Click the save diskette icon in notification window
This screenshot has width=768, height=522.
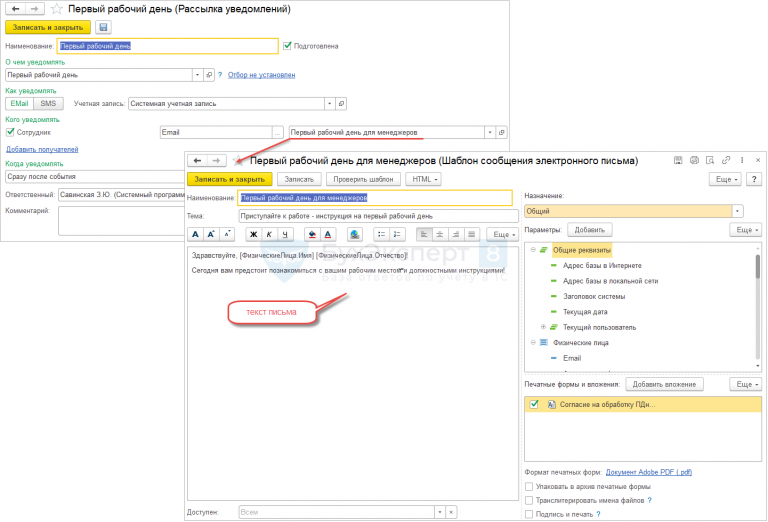click(x=104, y=27)
